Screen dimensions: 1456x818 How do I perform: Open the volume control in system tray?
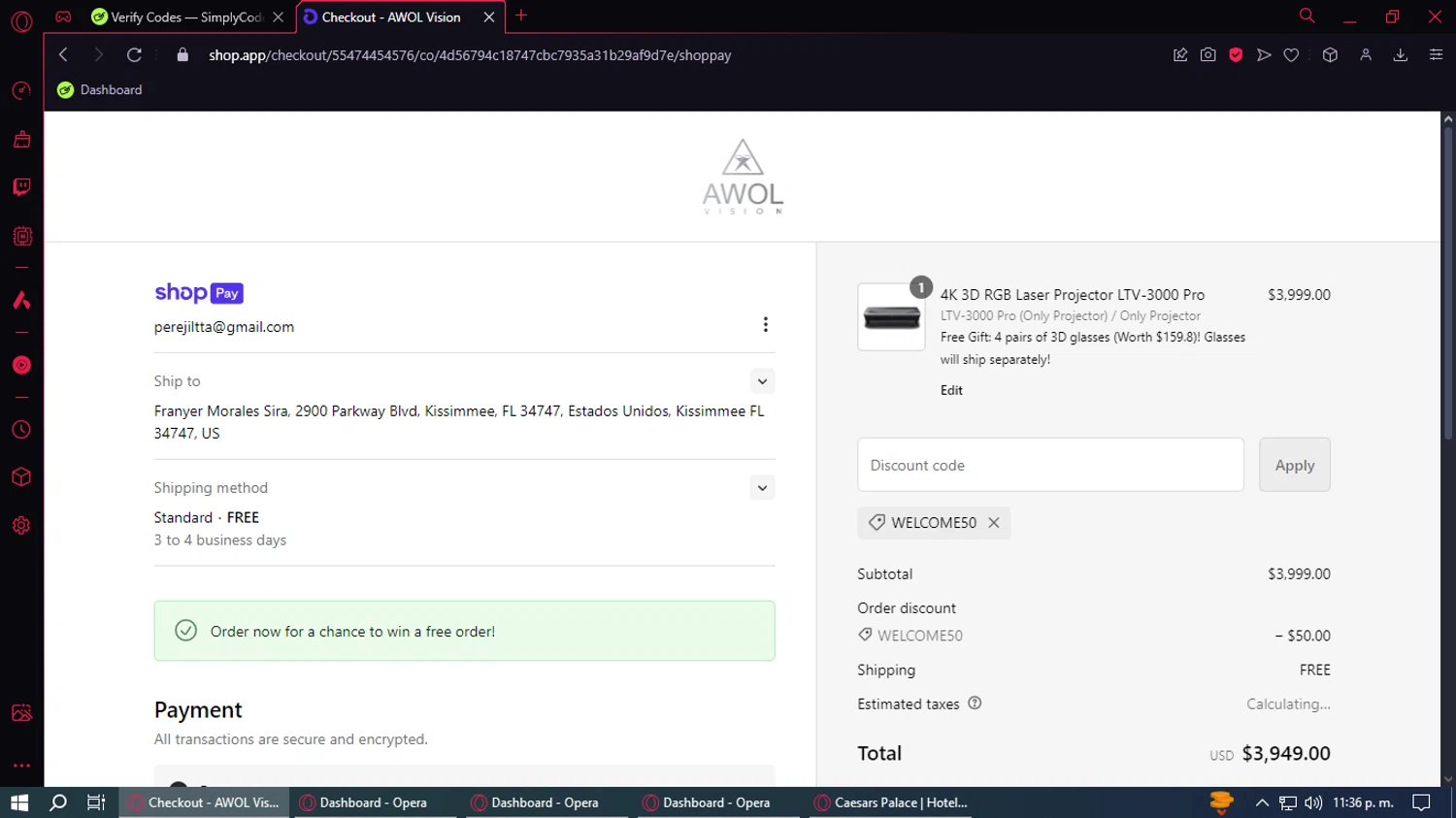[1313, 802]
